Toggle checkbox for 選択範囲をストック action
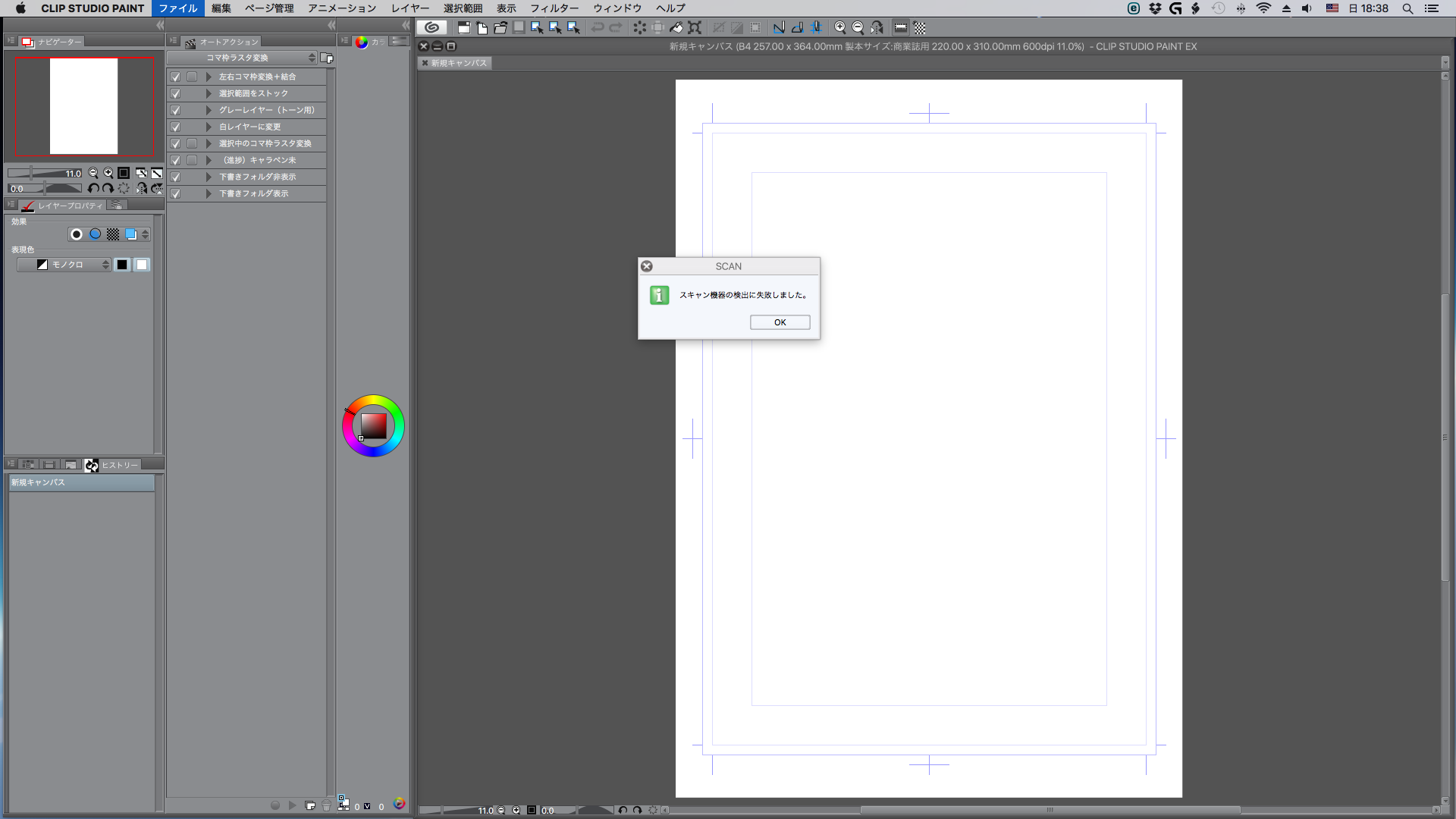Viewport: 1456px width, 819px height. (x=175, y=93)
